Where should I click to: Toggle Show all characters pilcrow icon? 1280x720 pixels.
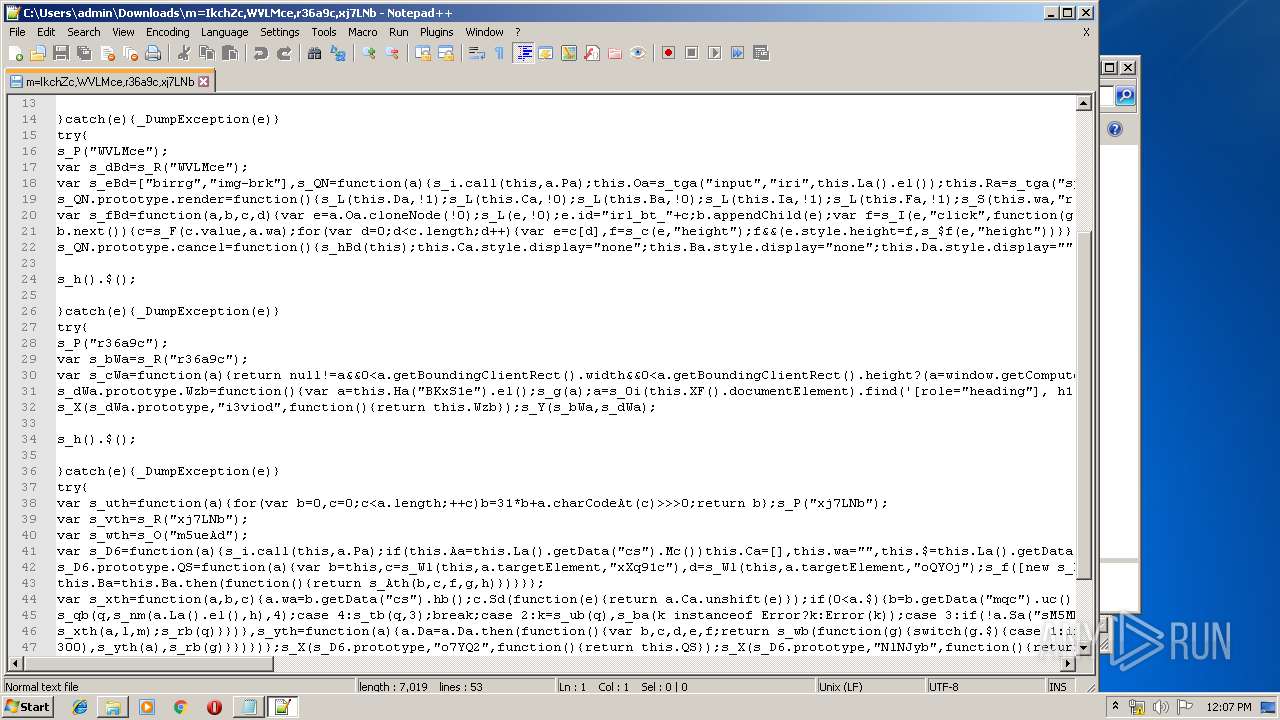499,53
